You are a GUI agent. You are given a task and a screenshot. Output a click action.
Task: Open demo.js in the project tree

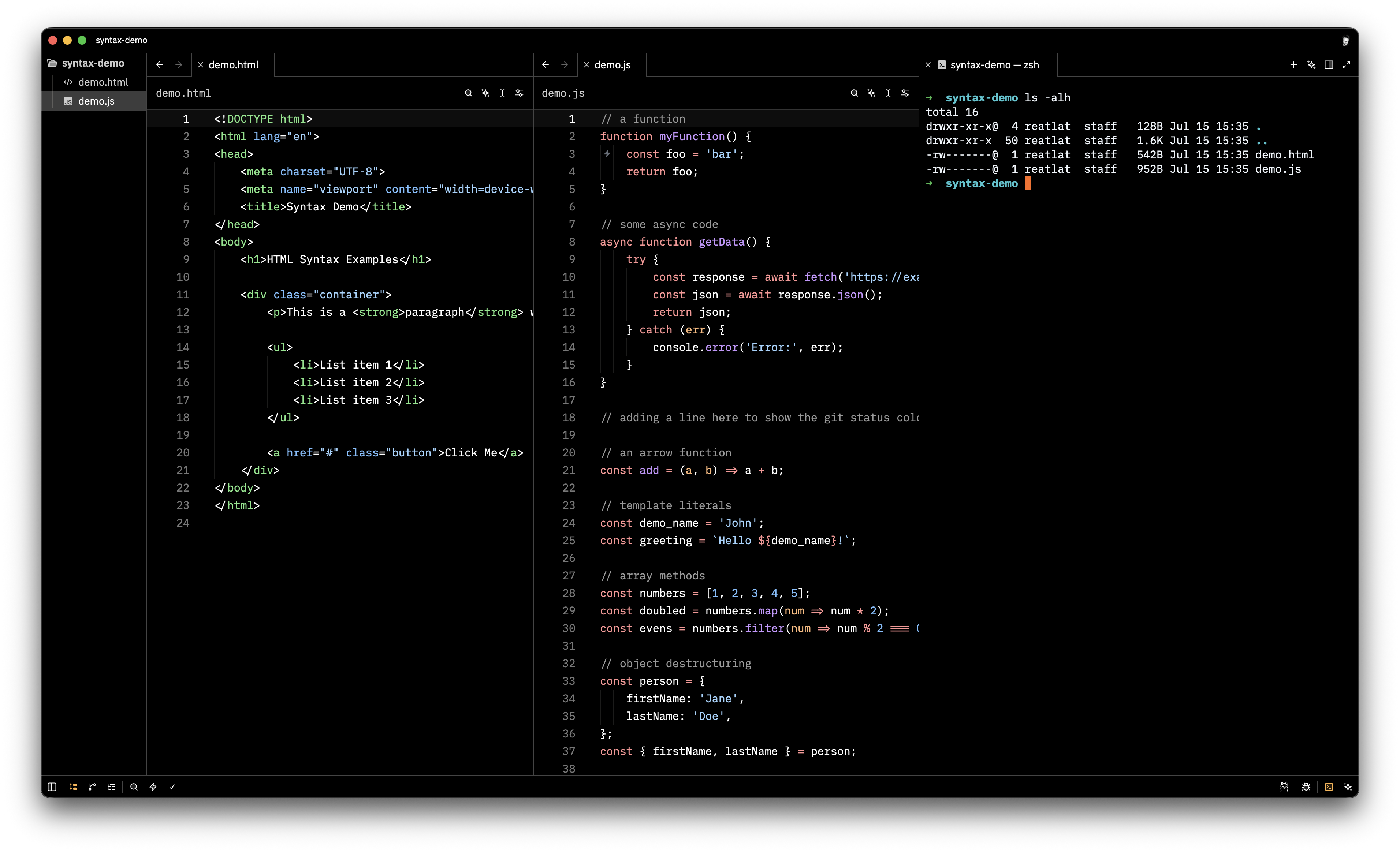96,101
